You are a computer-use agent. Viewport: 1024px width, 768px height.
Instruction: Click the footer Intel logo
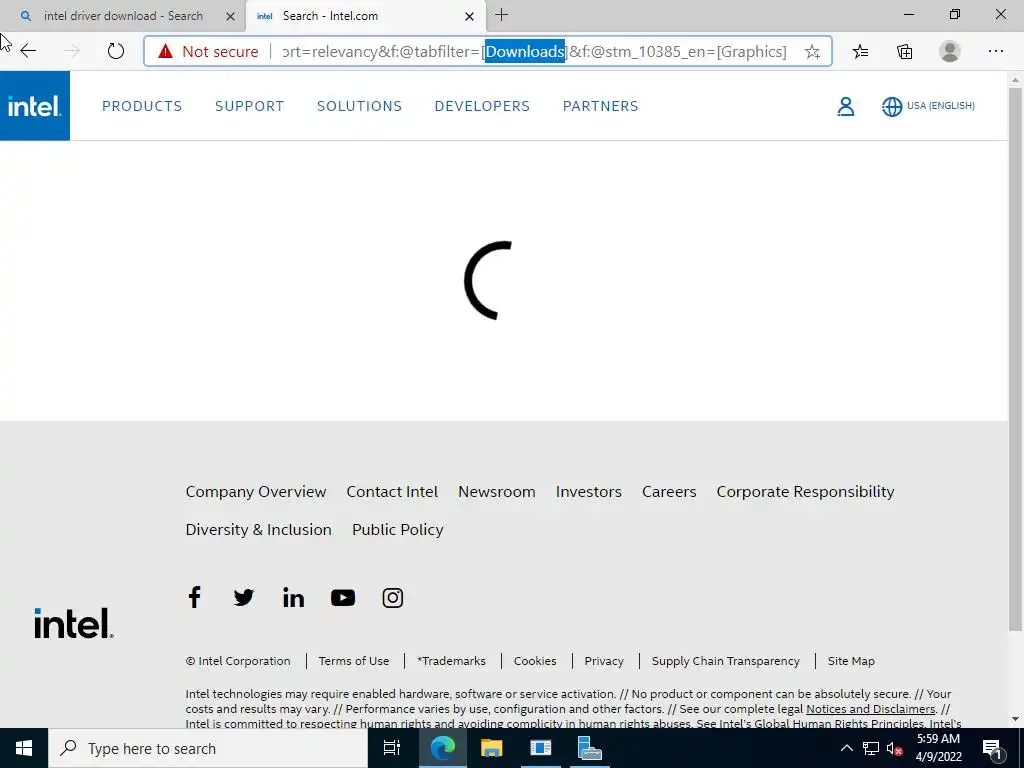pyautogui.click(x=74, y=623)
